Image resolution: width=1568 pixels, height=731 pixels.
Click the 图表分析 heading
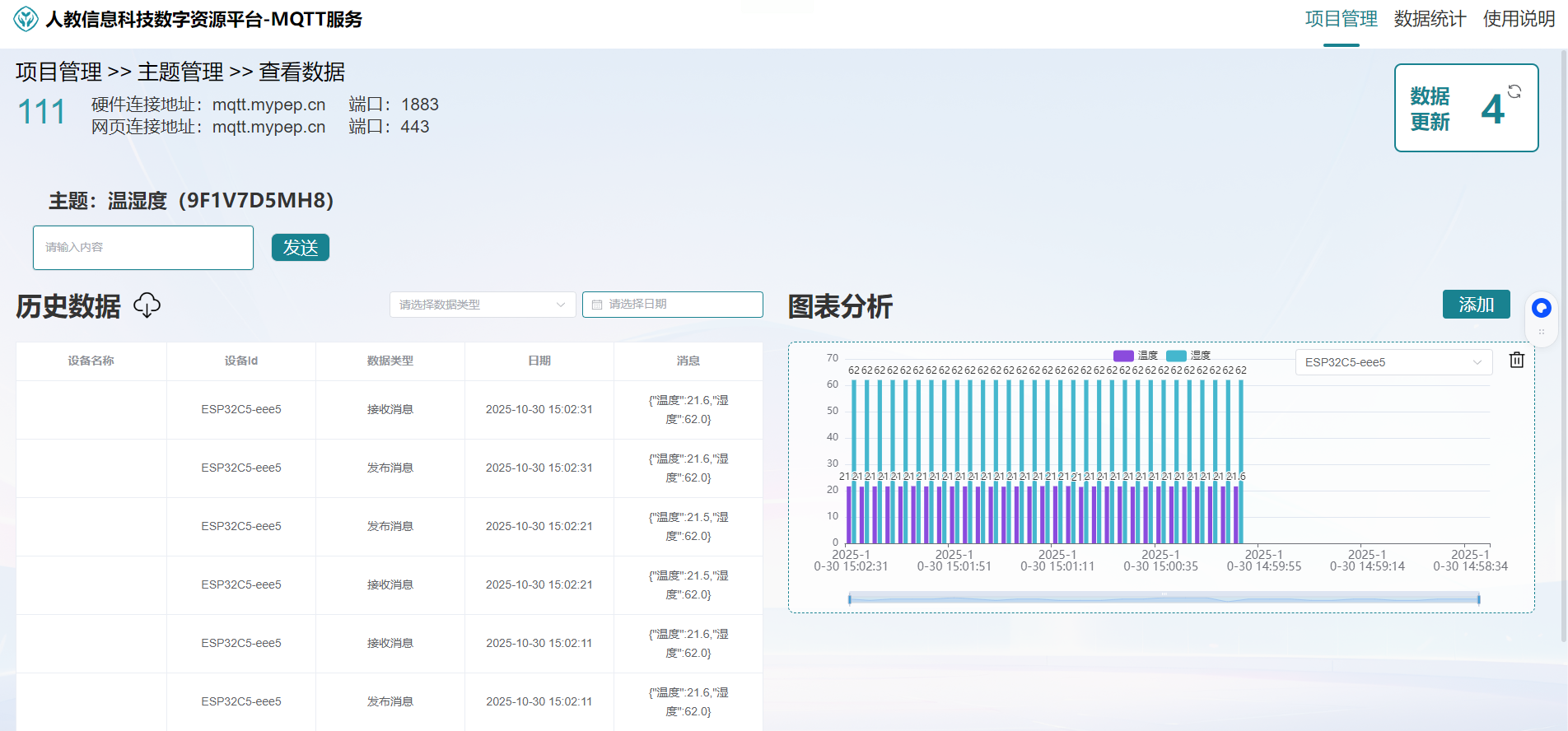pyautogui.click(x=840, y=306)
